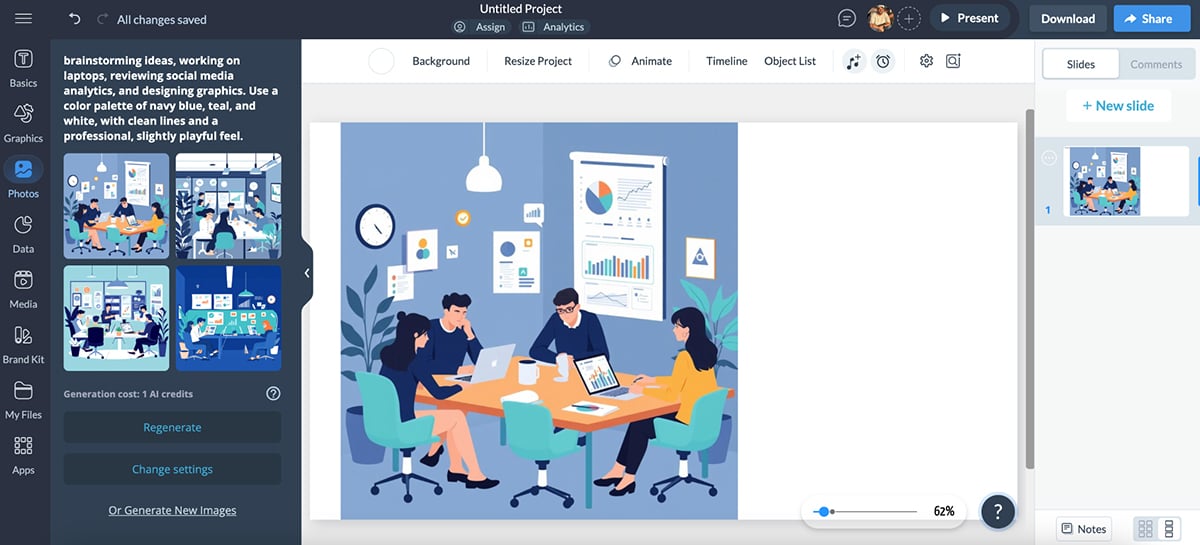Toggle the background music icon
The image size is (1200, 545).
coord(853,61)
